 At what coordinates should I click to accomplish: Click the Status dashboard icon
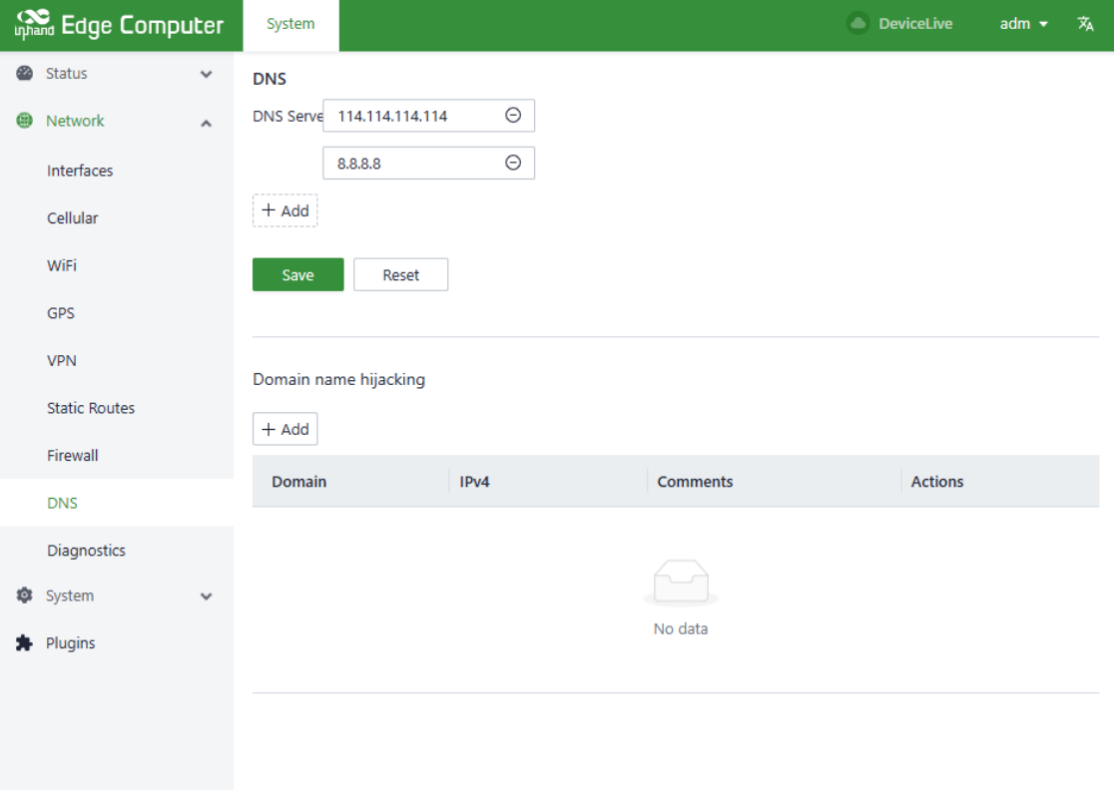point(25,74)
